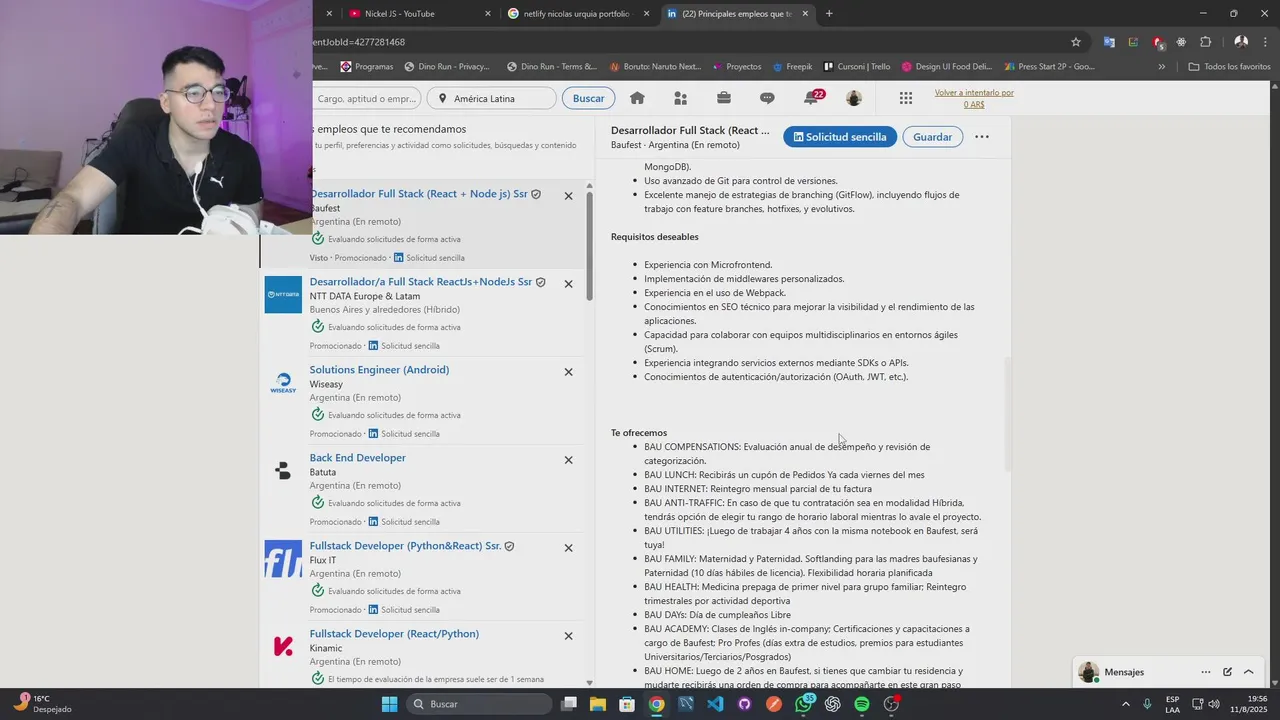1280x720 pixels.
Task: Open the Chrome three-dot menu
Action: [1264, 42]
